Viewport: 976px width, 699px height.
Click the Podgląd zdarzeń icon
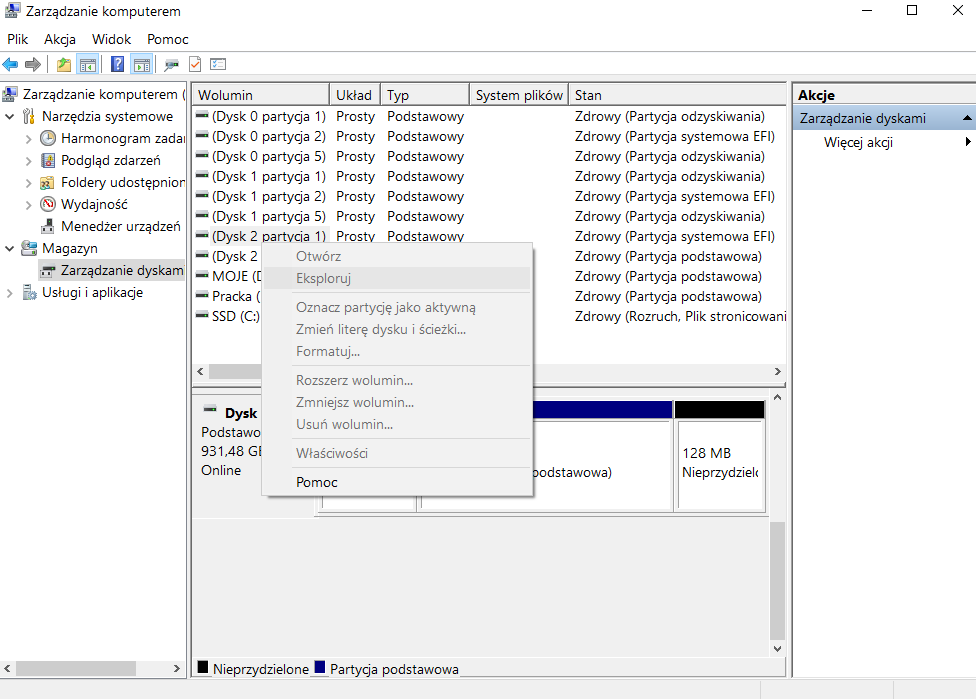pos(48,160)
